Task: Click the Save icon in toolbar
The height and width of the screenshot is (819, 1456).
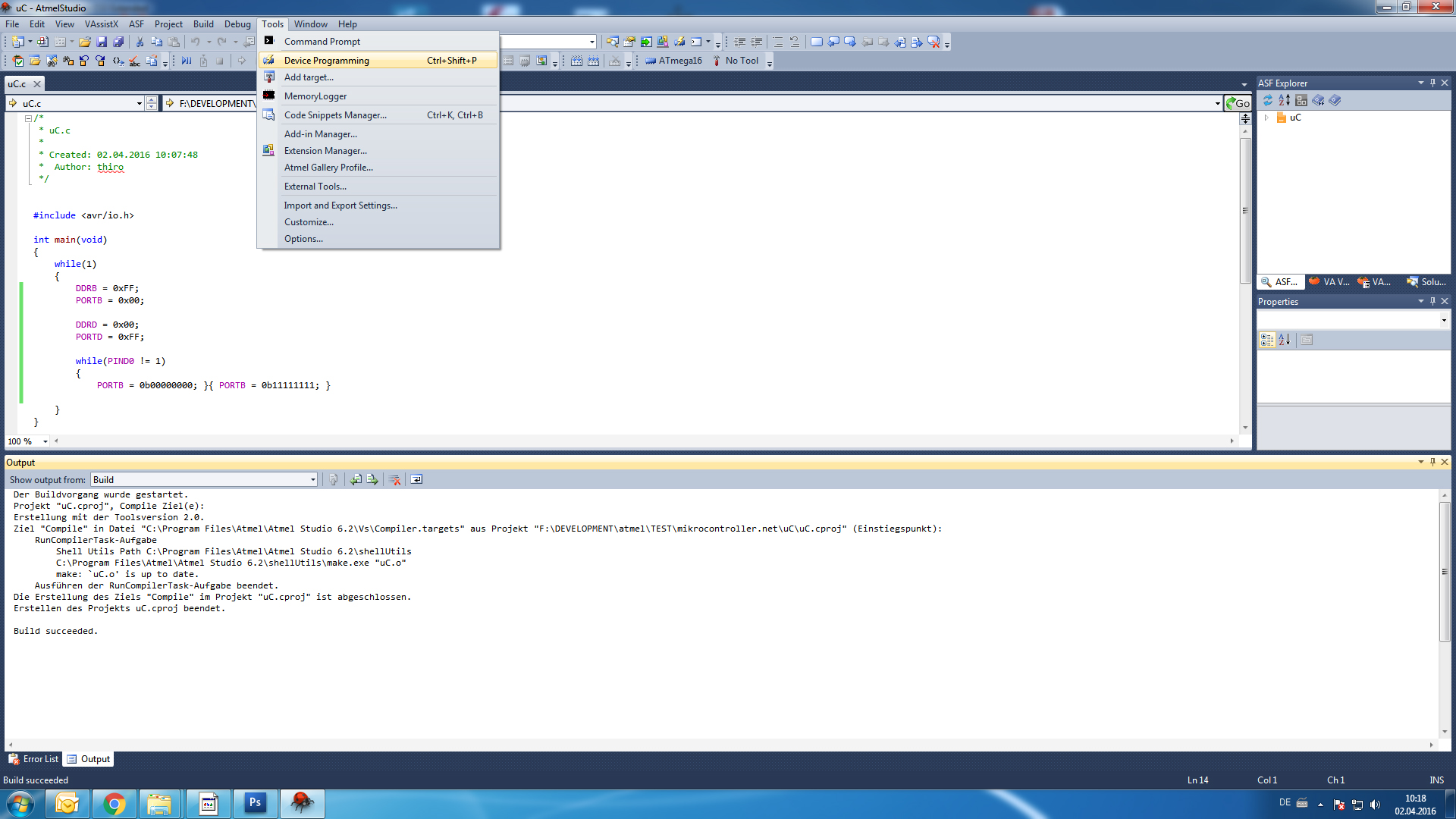Action: (x=102, y=42)
